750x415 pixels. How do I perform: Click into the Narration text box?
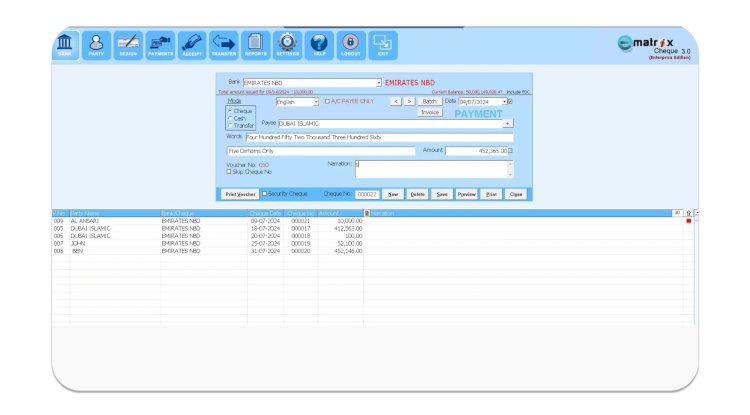431,169
